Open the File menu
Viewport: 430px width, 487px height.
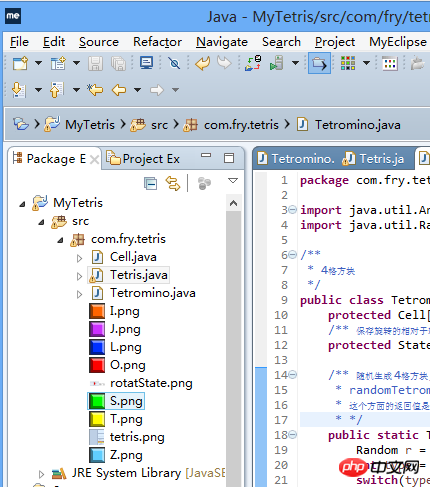click(x=19, y=42)
